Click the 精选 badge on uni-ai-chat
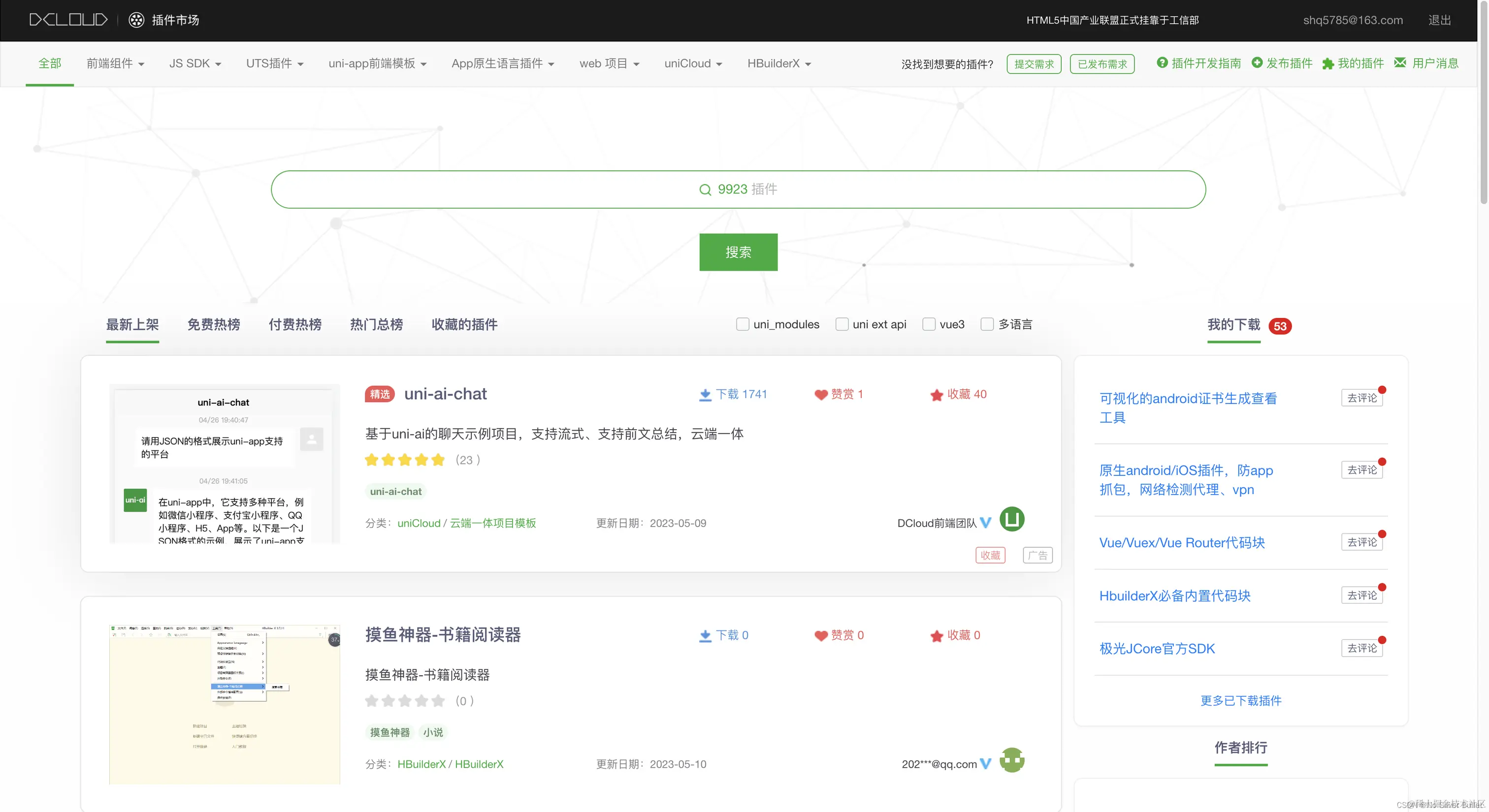 [380, 395]
